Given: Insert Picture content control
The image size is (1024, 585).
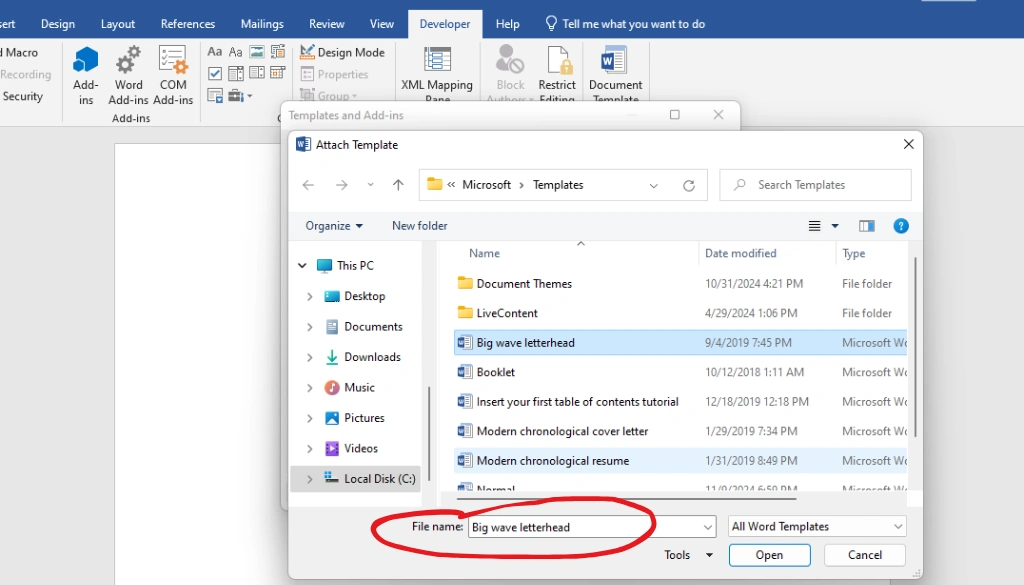Looking at the screenshot, I should click(257, 52).
